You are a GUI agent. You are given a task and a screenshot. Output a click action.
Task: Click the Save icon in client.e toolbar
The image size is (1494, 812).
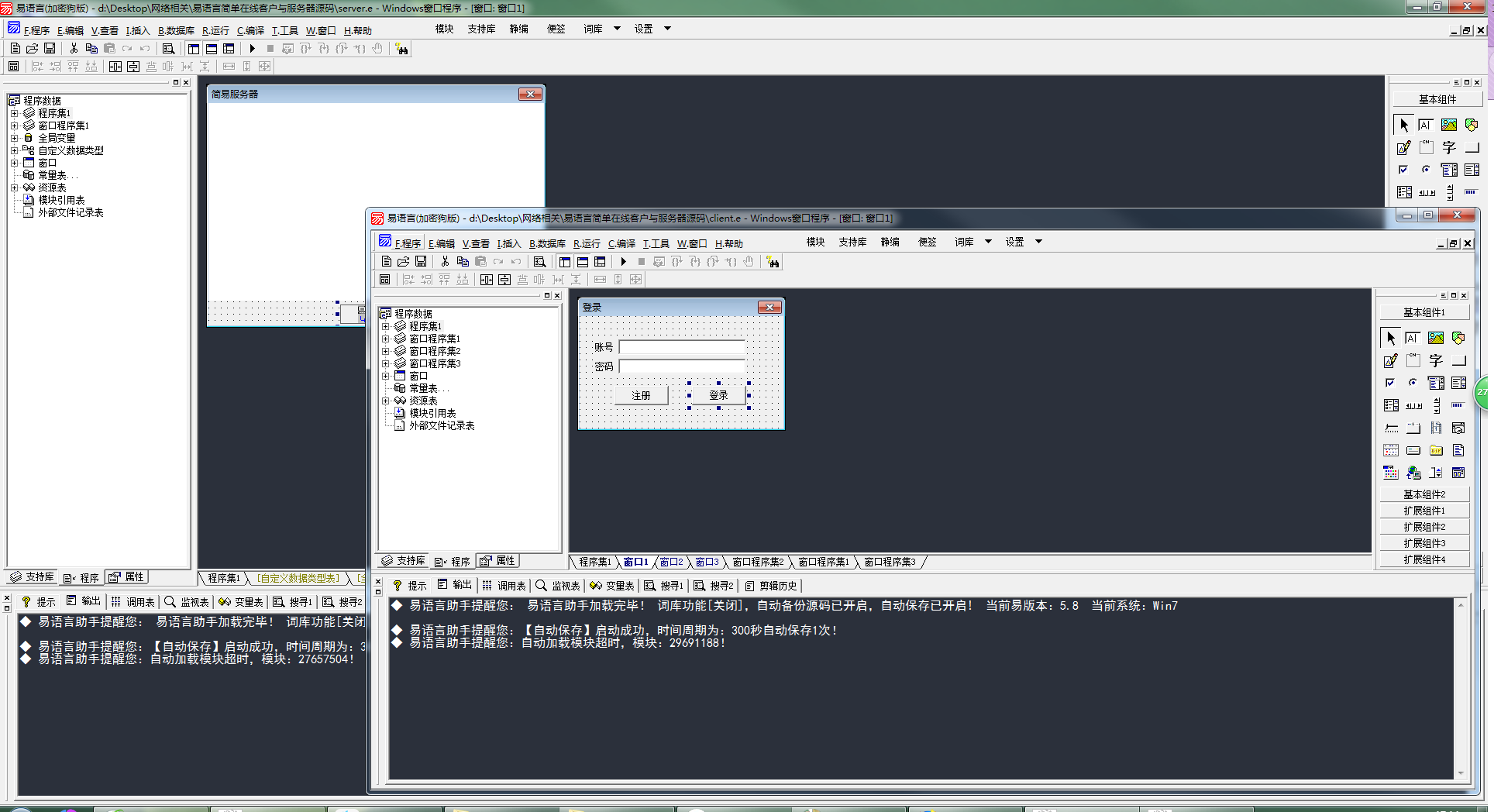421,262
